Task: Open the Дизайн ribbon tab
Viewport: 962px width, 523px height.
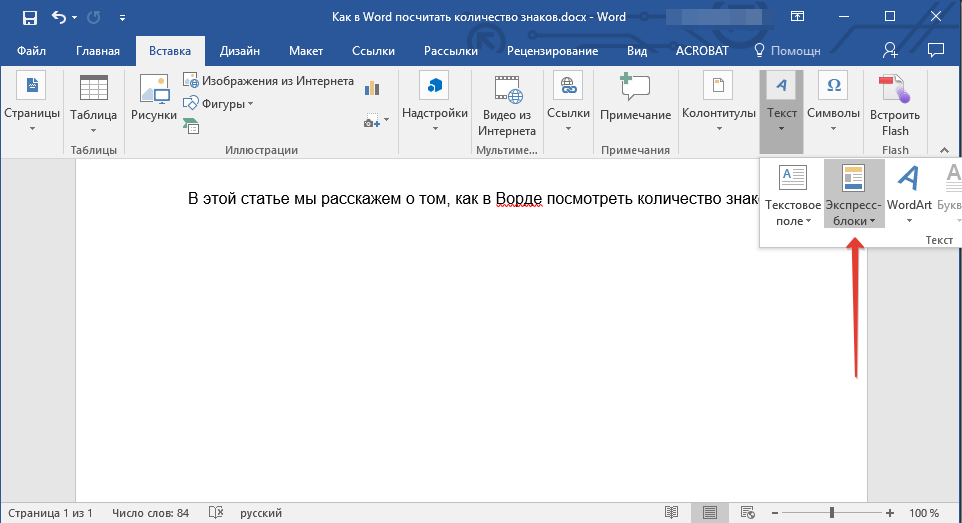Action: (241, 51)
